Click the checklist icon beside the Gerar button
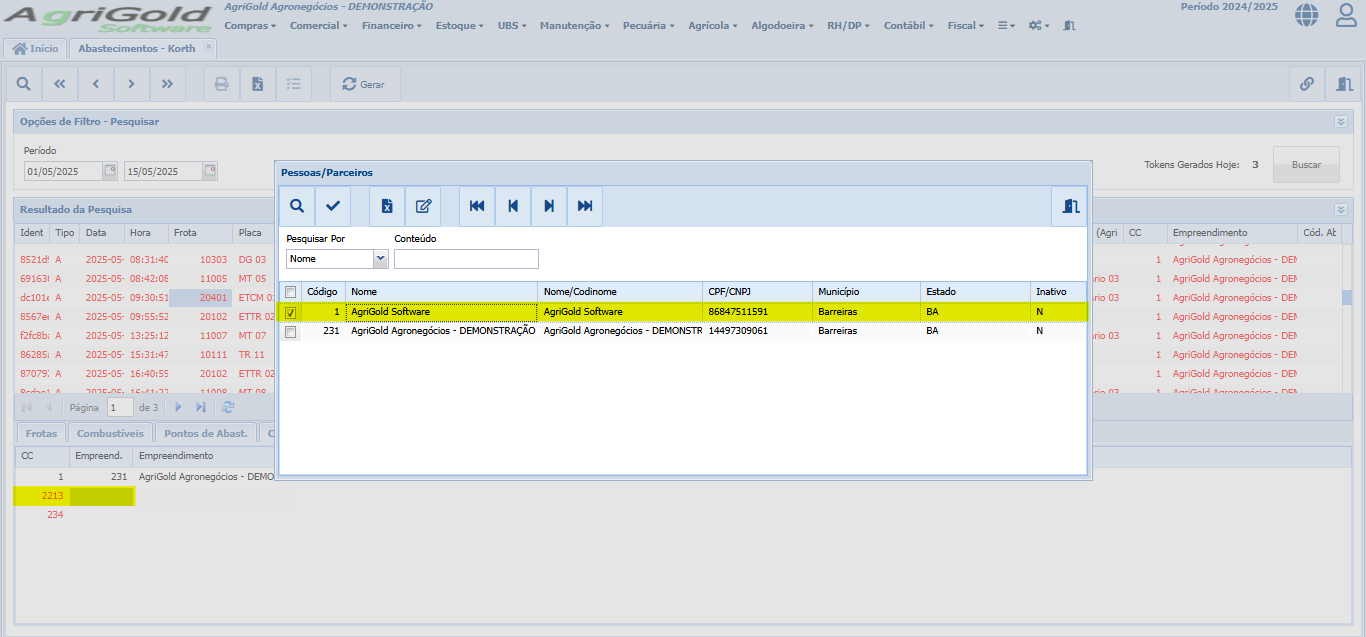1366x637 pixels. pyautogui.click(x=293, y=84)
